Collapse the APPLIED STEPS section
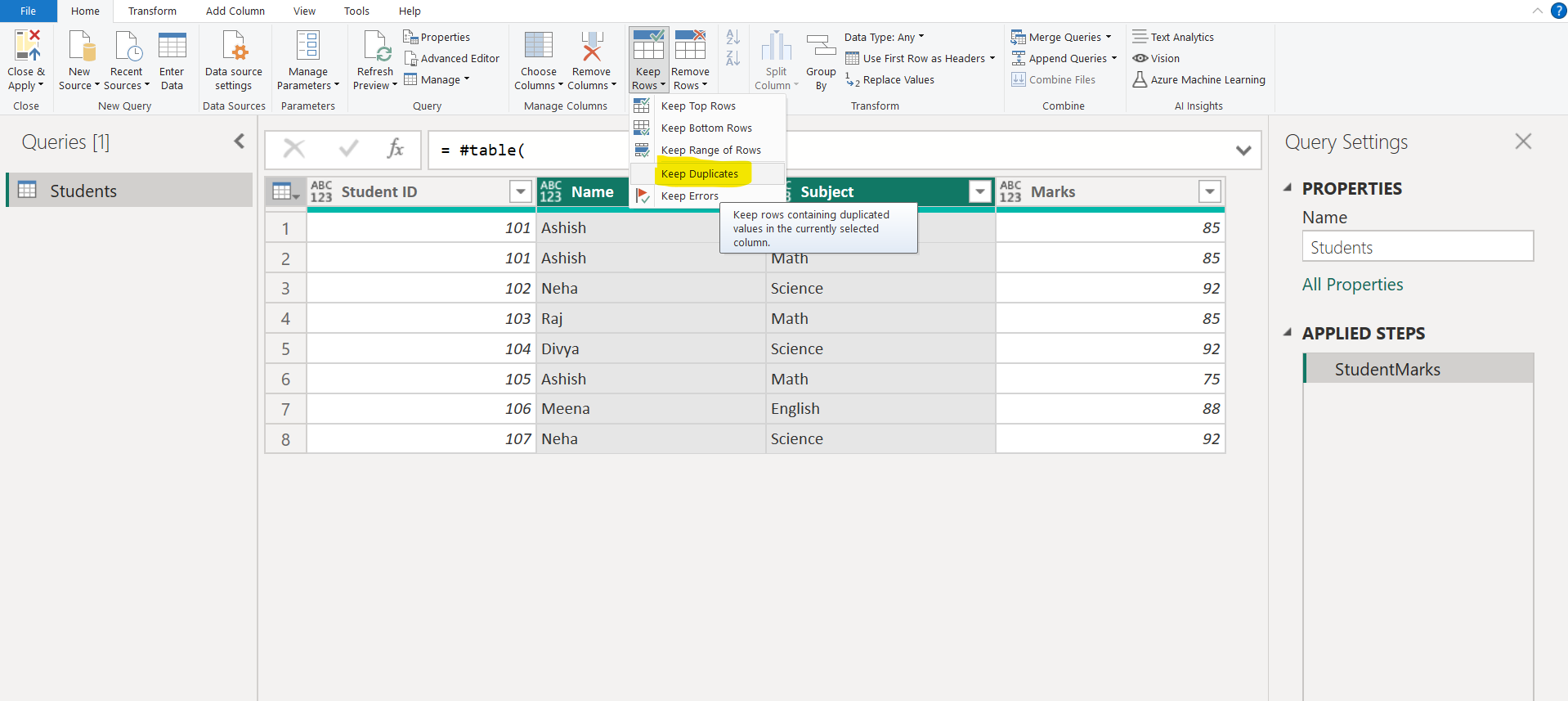The height and width of the screenshot is (701, 1568). pos(1288,333)
